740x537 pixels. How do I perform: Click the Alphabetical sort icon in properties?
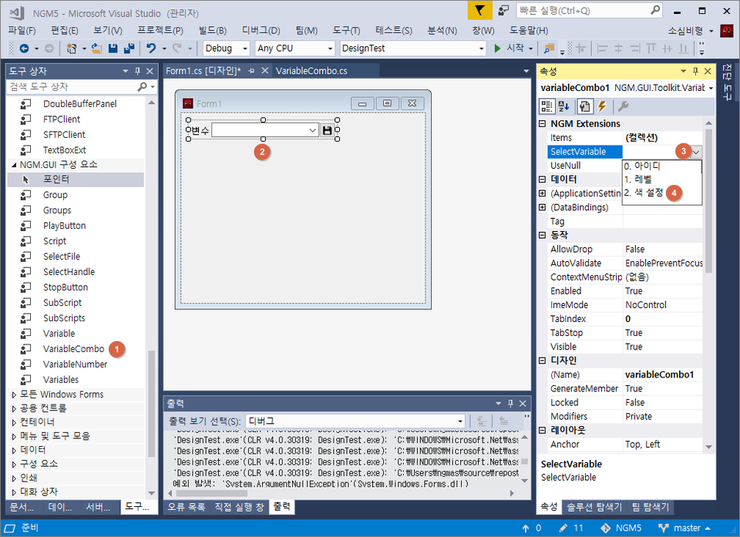[x=564, y=106]
